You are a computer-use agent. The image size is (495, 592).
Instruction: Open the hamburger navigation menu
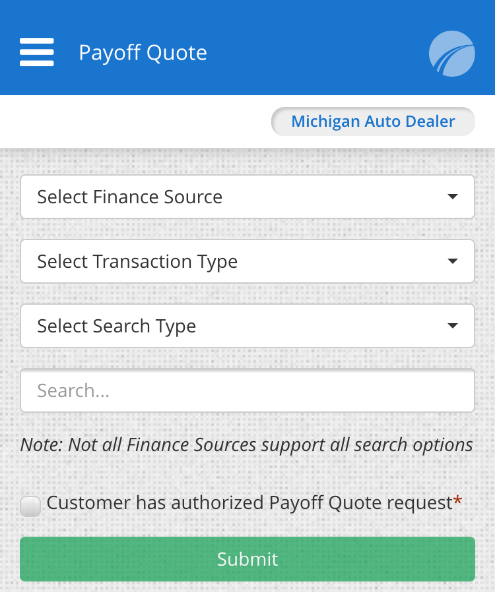click(37, 52)
